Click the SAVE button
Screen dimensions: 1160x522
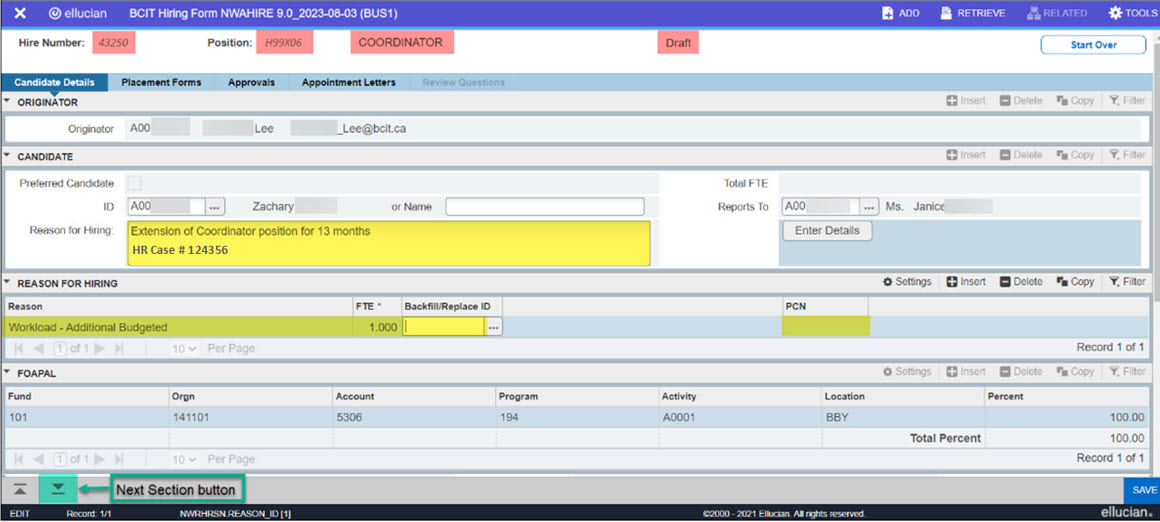click(x=1143, y=490)
